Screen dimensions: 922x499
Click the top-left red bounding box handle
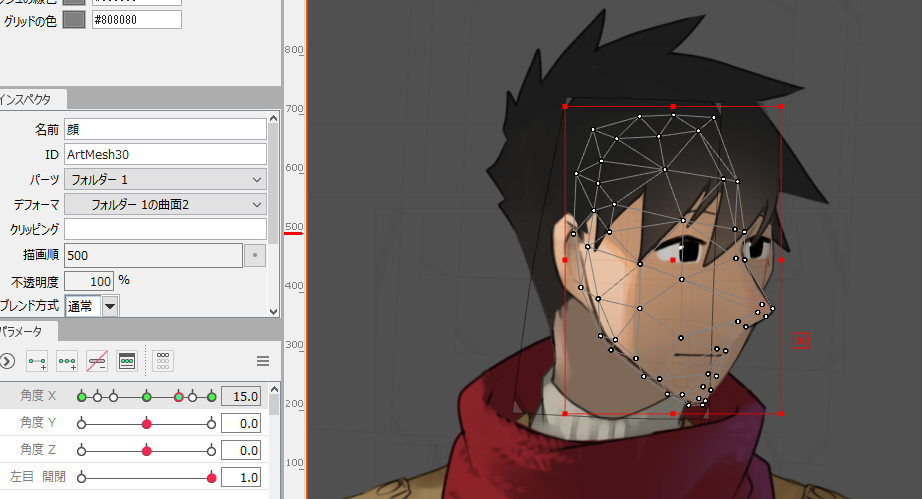[565, 107]
